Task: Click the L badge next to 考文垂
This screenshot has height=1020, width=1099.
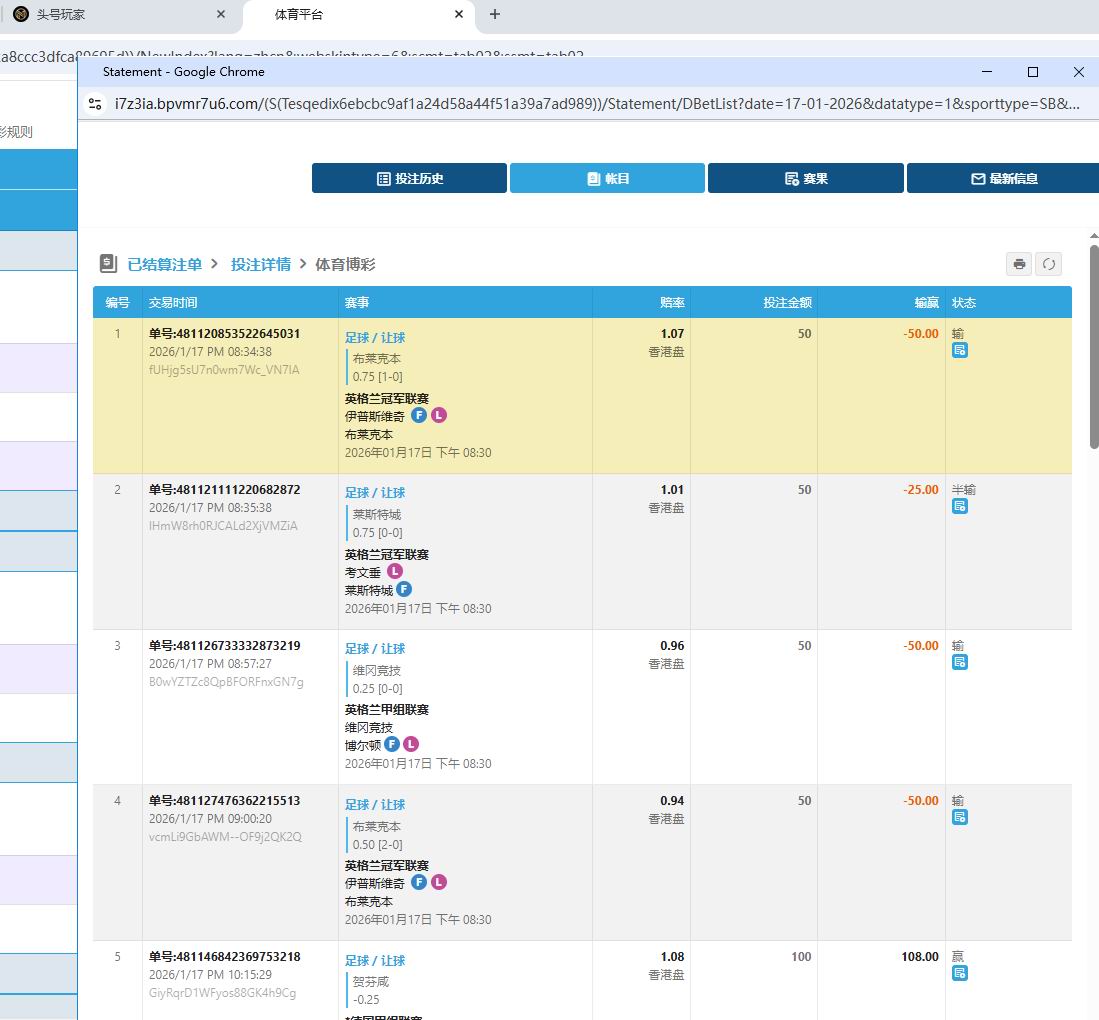Action: 394,572
